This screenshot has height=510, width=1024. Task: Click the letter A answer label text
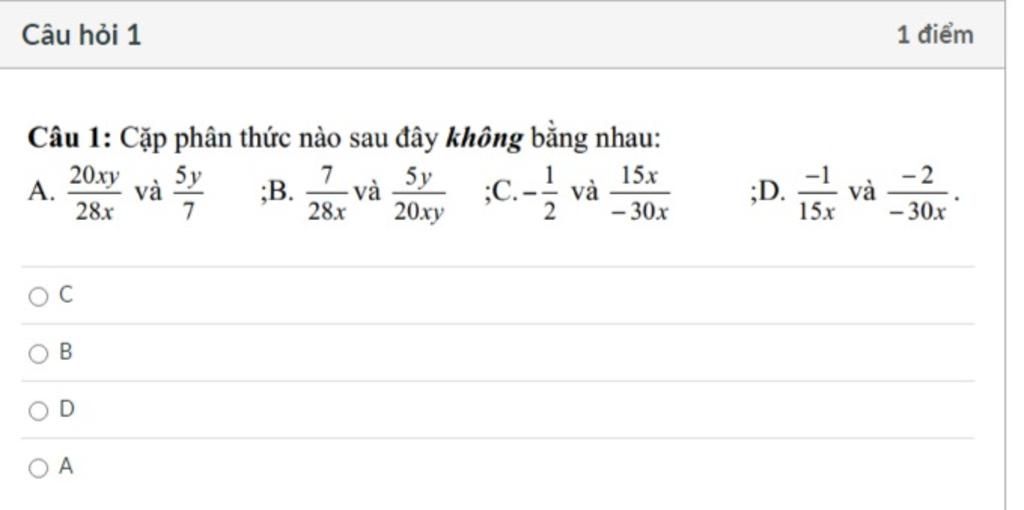tap(66, 466)
